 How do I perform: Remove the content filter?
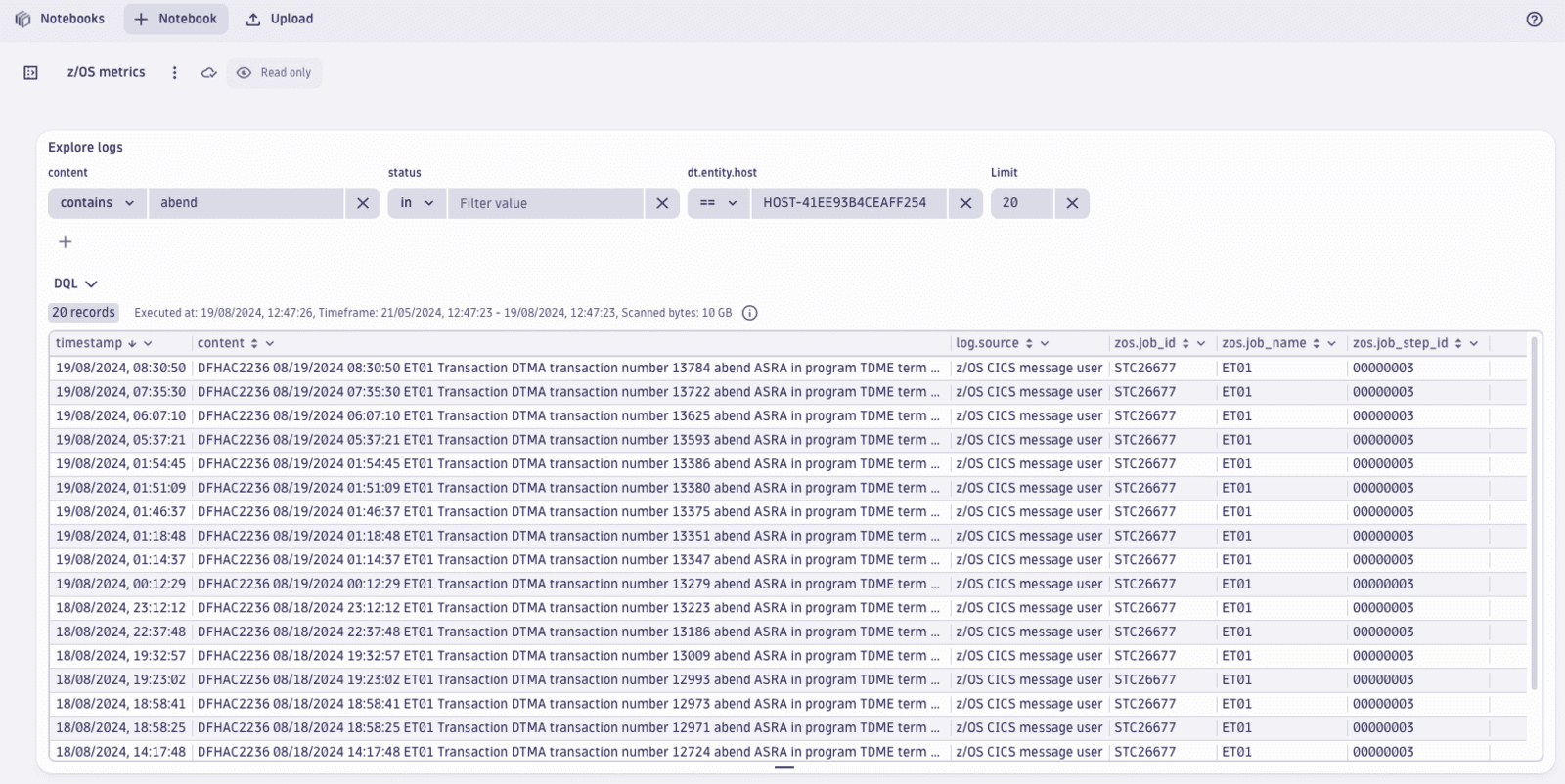coord(363,202)
